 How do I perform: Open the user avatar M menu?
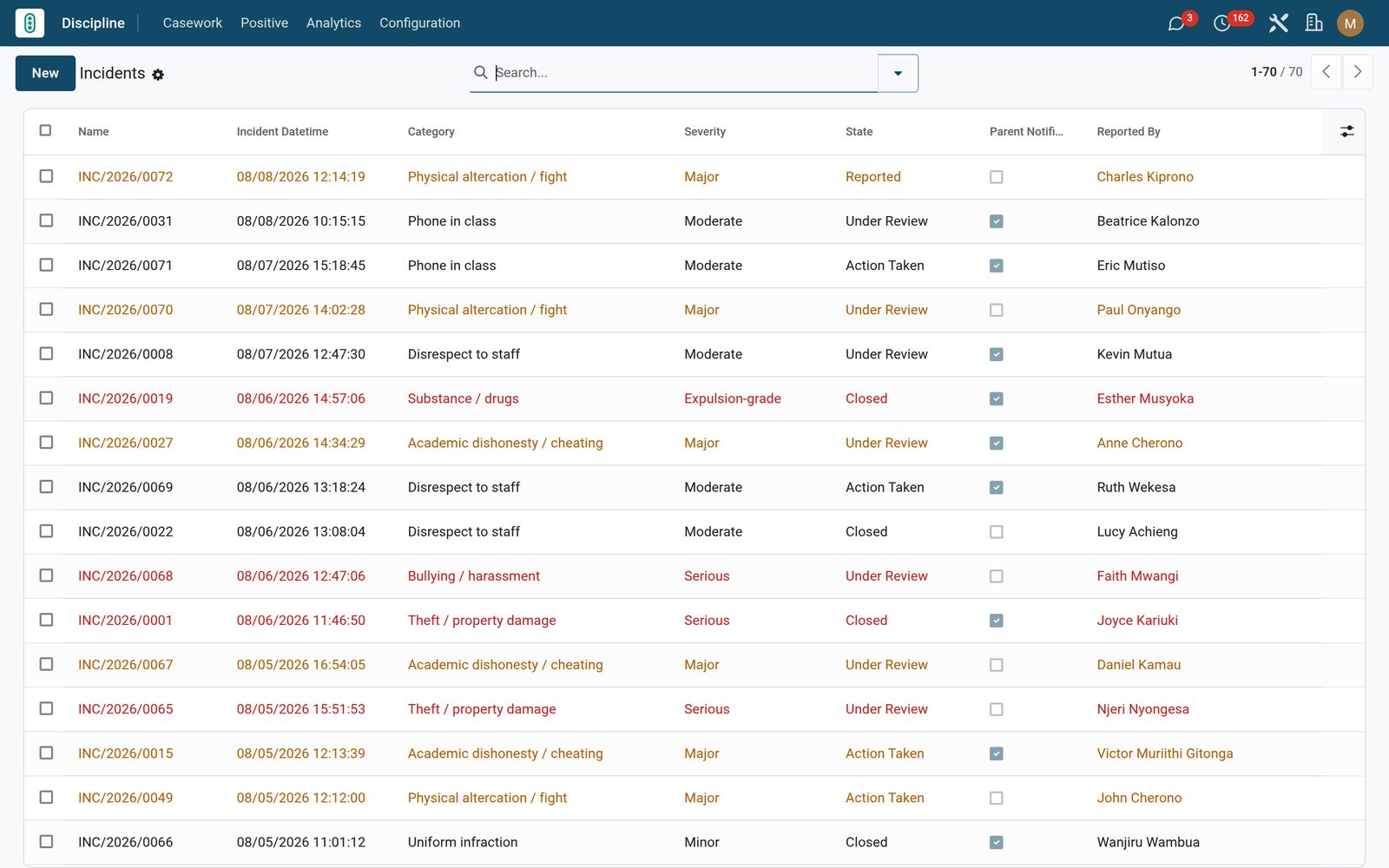click(1350, 23)
